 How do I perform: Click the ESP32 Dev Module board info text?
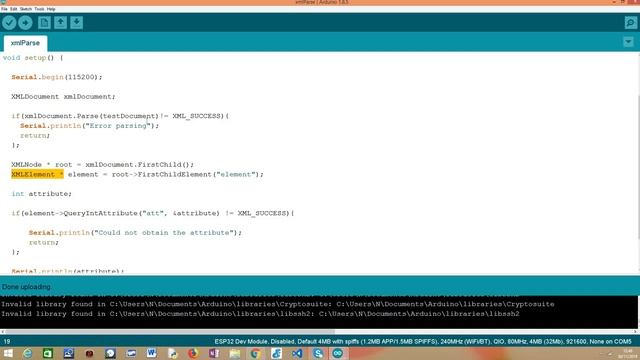pos(423,341)
